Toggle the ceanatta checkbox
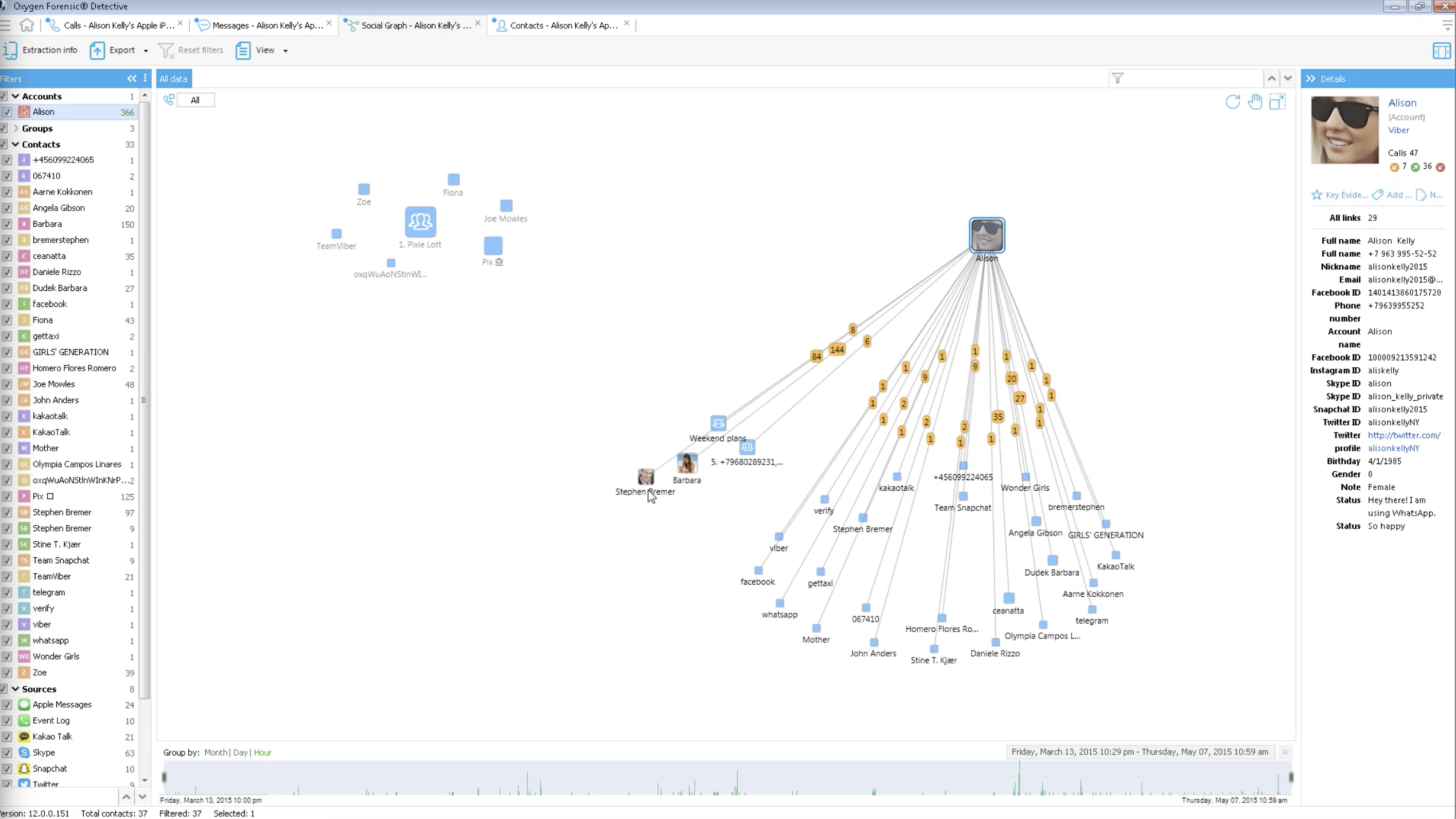Viewport: 1456px width, 819px height. tap(7, 256)
